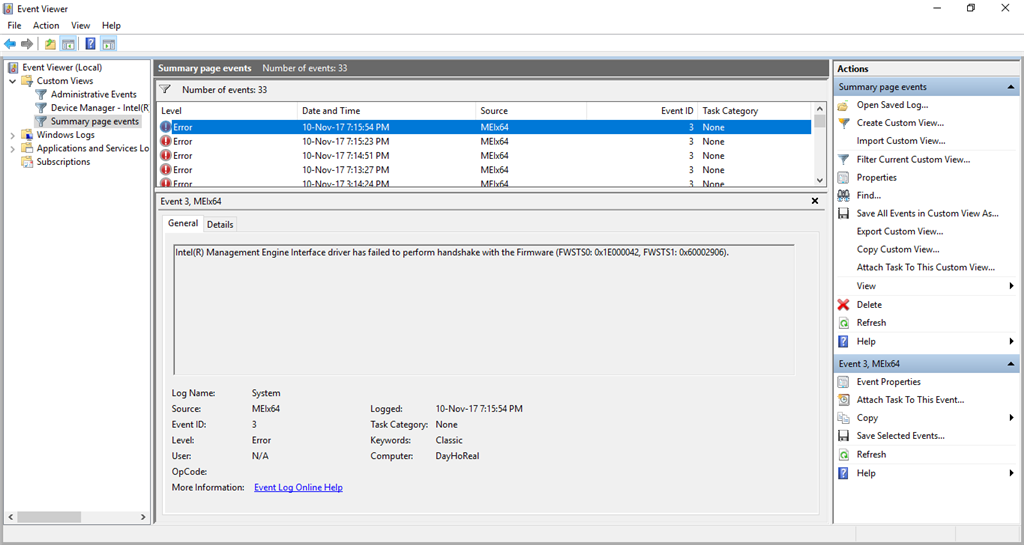Click the Properties page icon

click(844, 178)
